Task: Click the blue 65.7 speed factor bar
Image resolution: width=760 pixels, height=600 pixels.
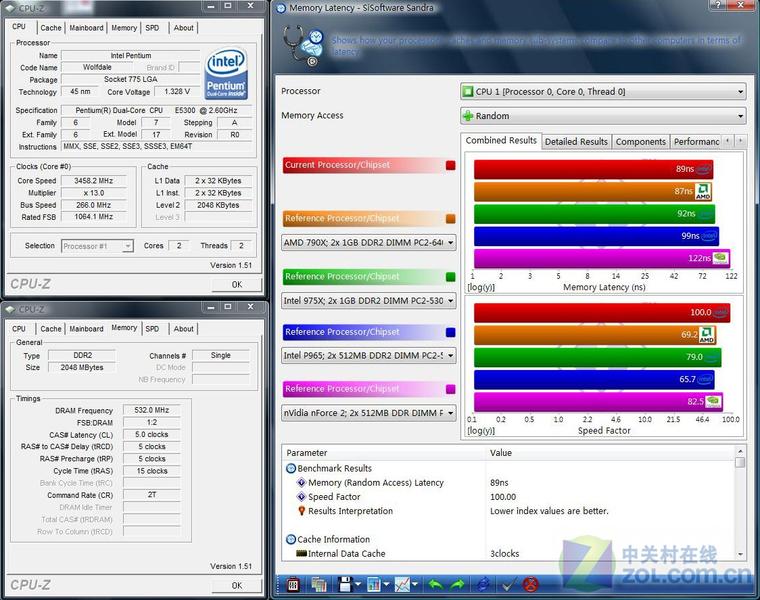Action: tap(594, 379)
